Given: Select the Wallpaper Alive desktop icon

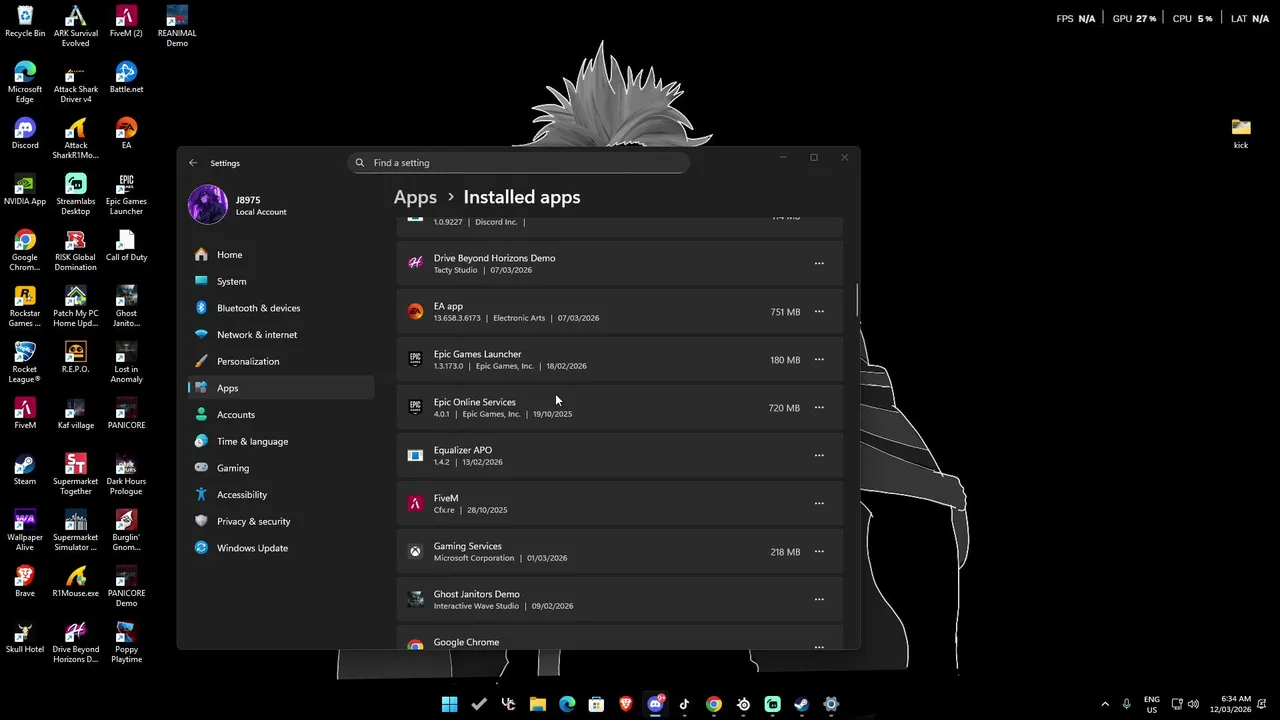Looking at the screenshot, I should 25,530.
